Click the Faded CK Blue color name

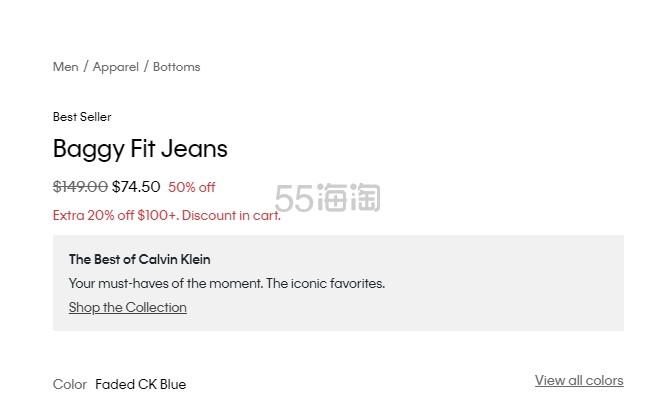[141, 384]
